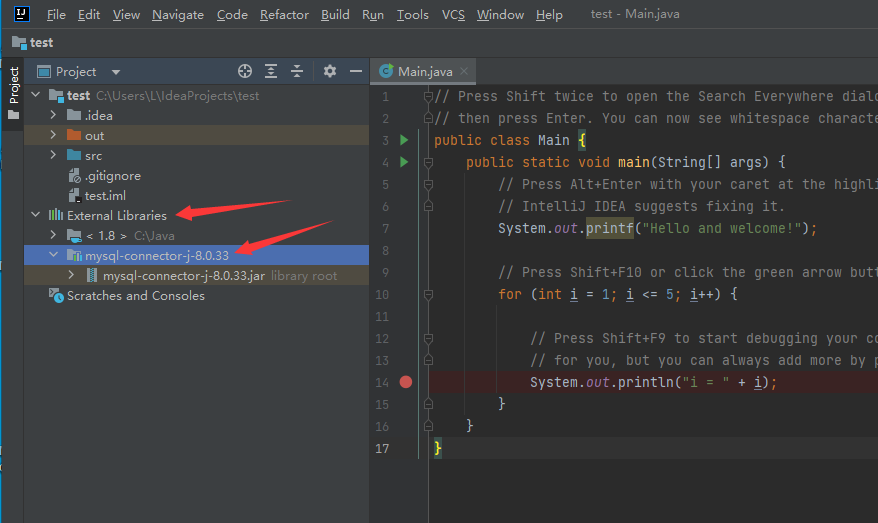Run class Main with gutter arrow

point(404,140)
